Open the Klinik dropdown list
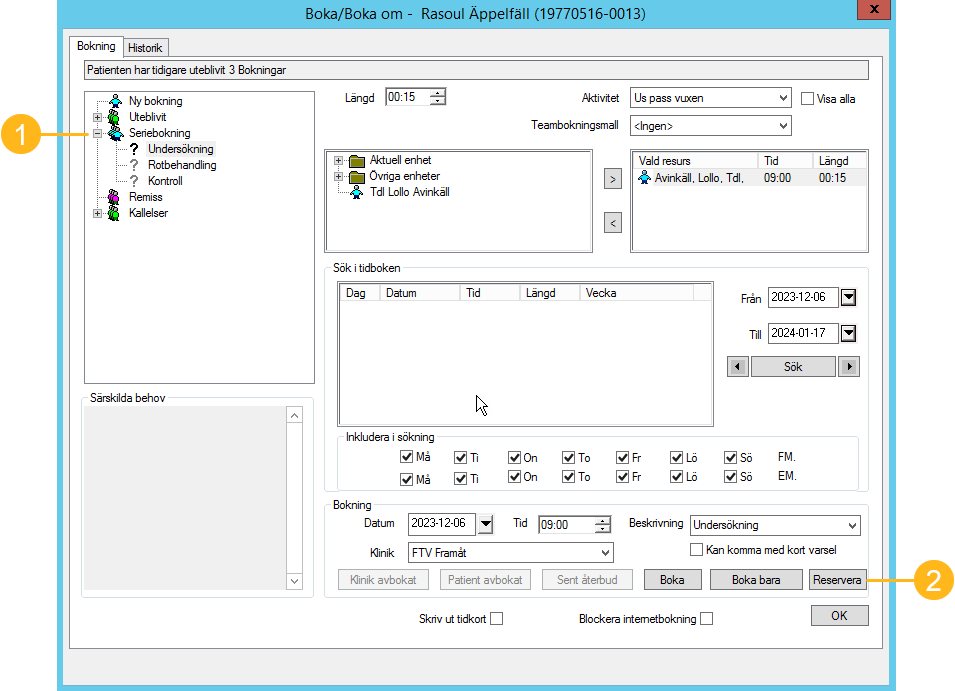 pos(605,553)
